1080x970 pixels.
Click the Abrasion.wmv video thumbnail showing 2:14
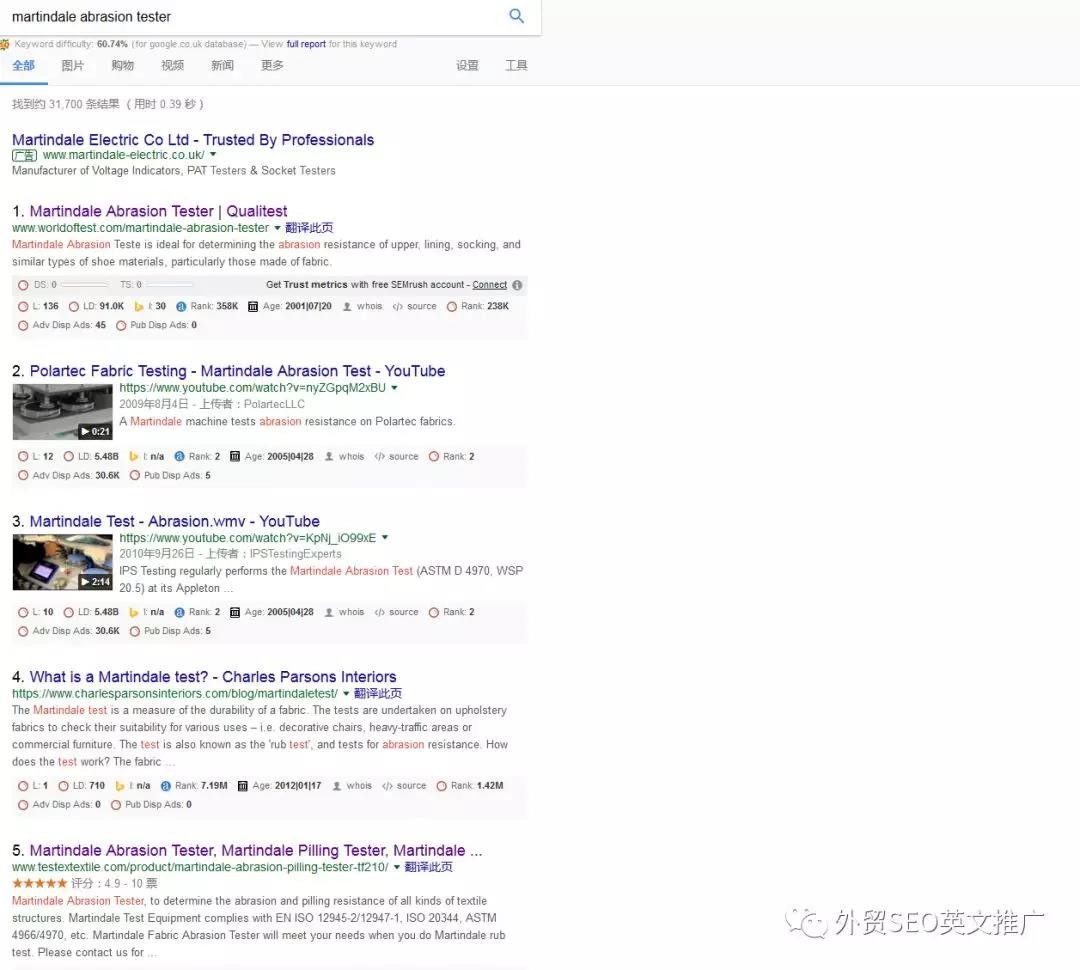[x=63, y=562]
